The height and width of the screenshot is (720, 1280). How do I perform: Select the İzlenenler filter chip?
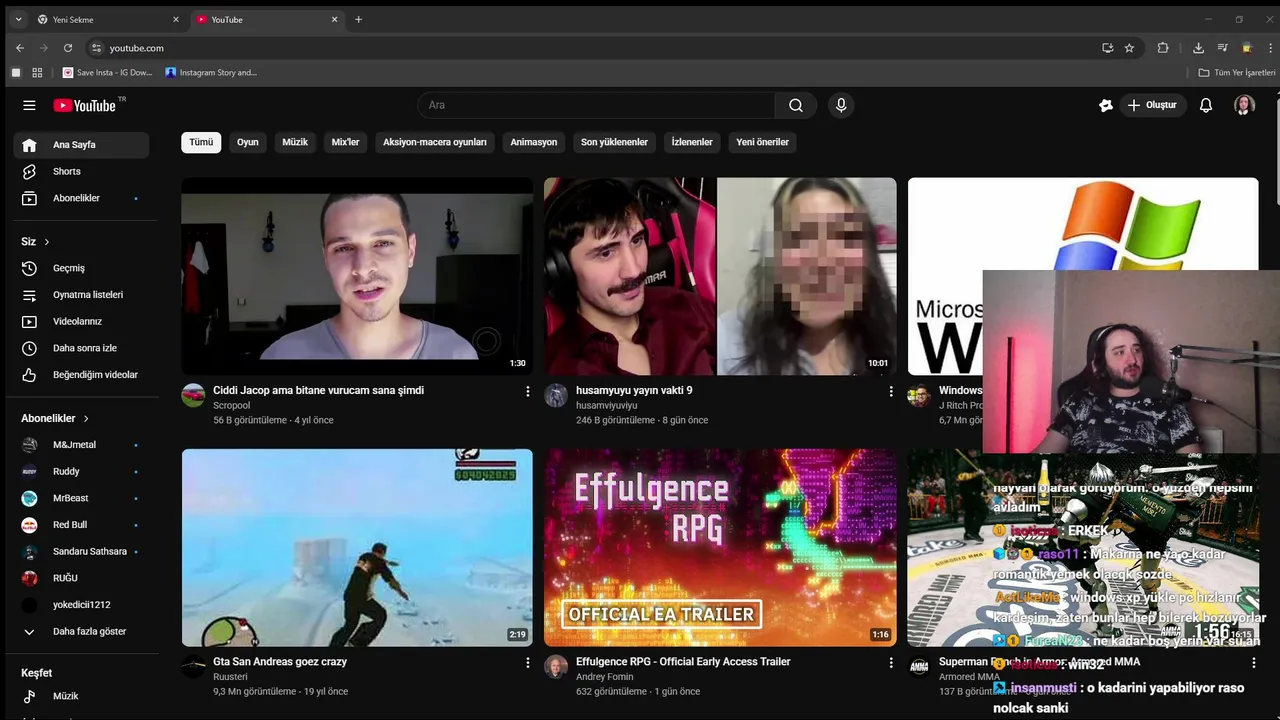click(x=692, y=142)
